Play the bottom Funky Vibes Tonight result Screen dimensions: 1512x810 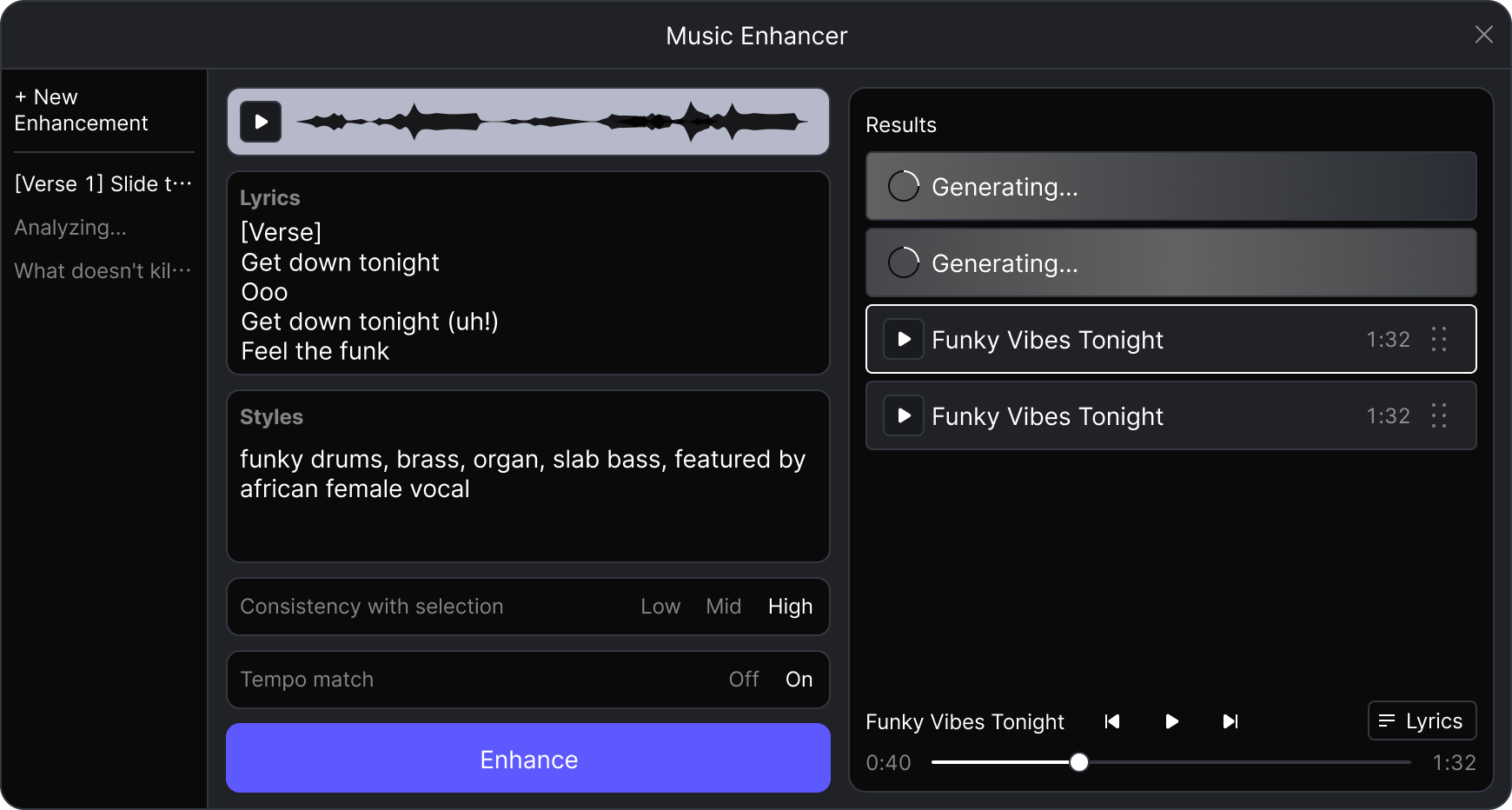(x=904, y=415)
